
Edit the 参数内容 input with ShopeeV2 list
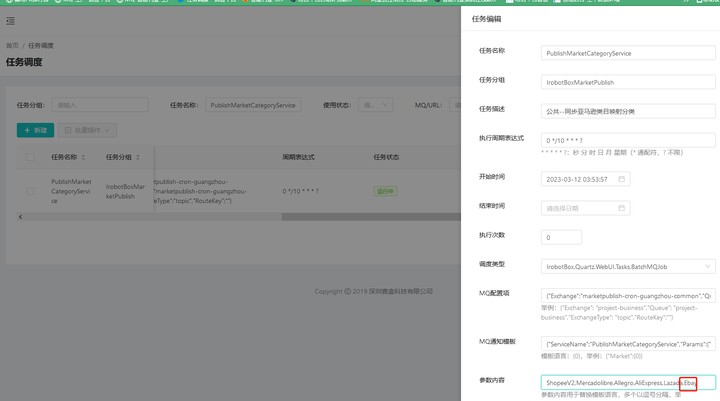628,383
